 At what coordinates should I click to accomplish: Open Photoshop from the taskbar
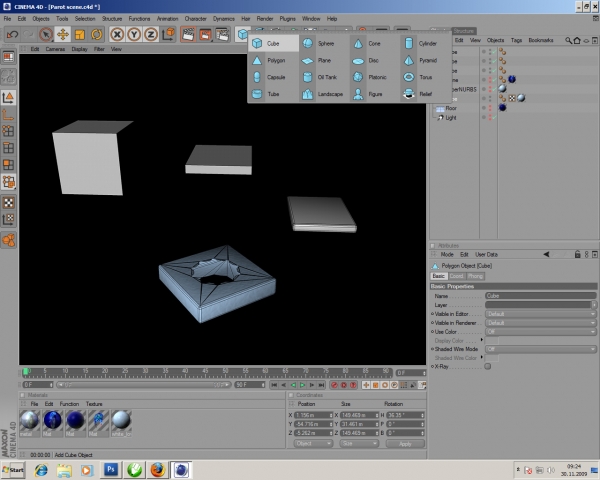click(x=111, y=470)
